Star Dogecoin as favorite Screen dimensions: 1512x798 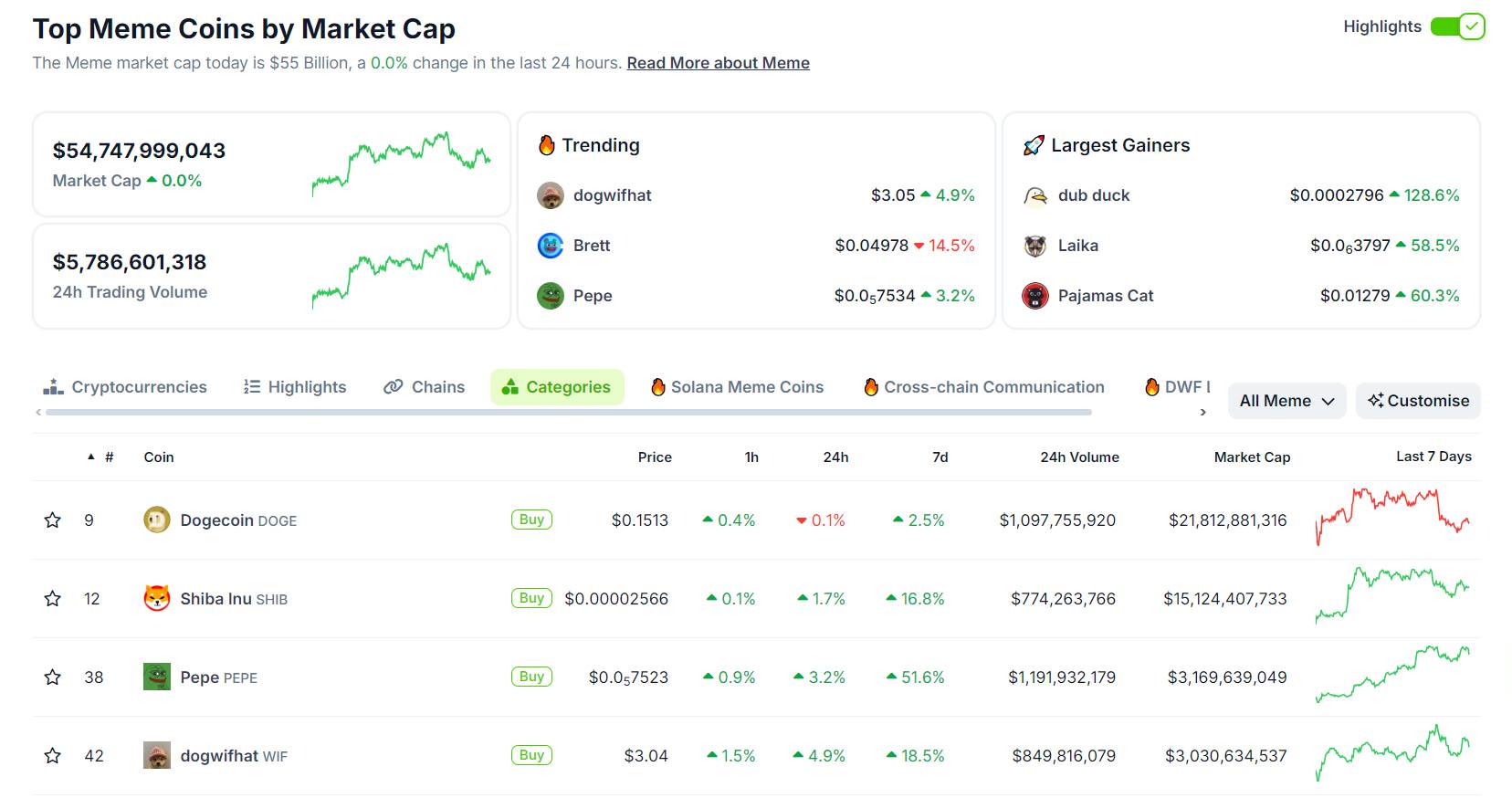[x=53, y=520]
